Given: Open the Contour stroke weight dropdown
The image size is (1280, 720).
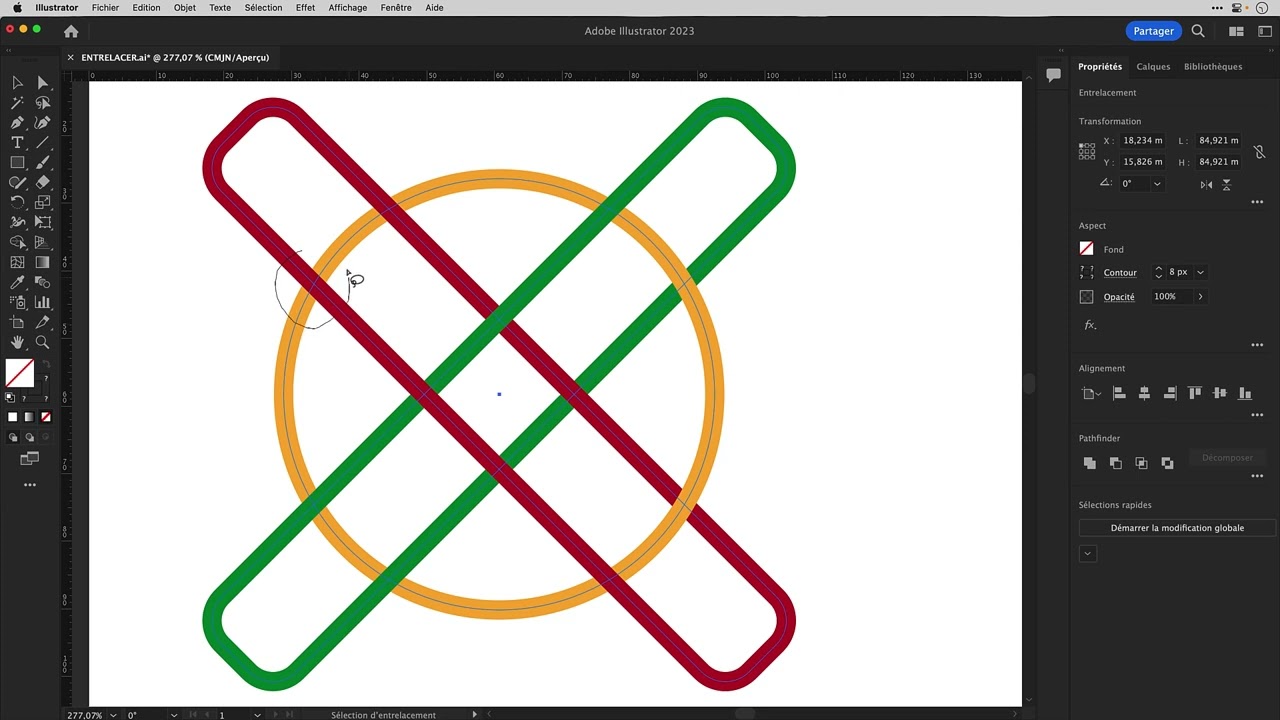Looking at the screenshot, I should coord(1201,272).
